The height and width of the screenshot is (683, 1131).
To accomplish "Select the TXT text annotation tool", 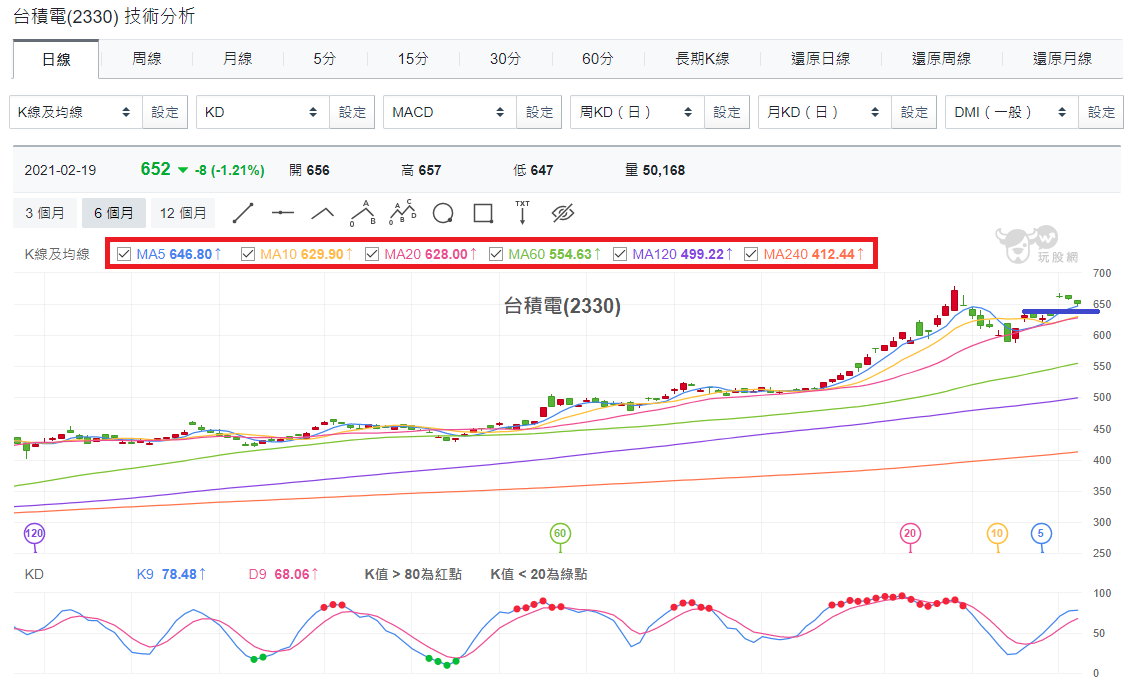I will pyautogui.click(x=522, y=212).
